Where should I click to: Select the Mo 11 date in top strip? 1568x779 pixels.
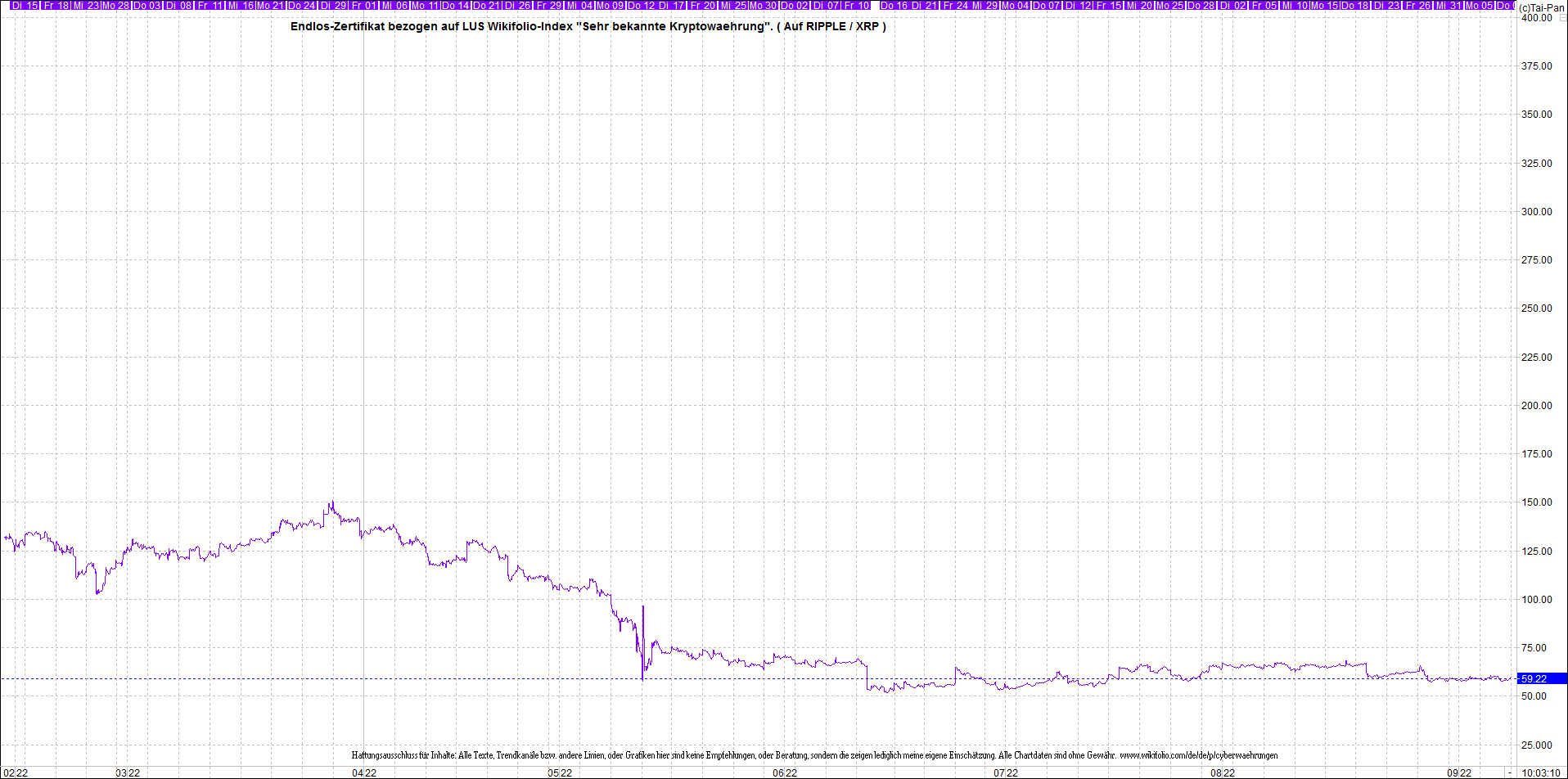pos(425,6)
